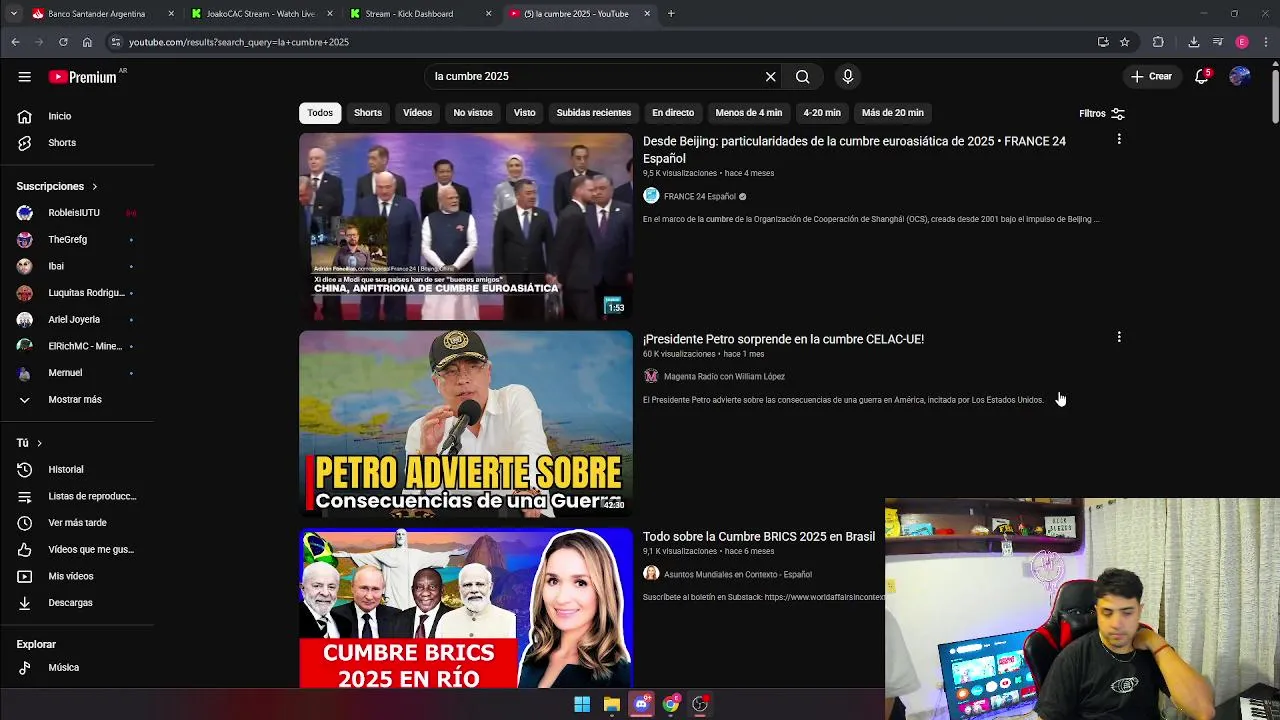Open title Presidente Petro sorprende CELAC-UE
Screen dimensions: 1280x720
[783, 339]
